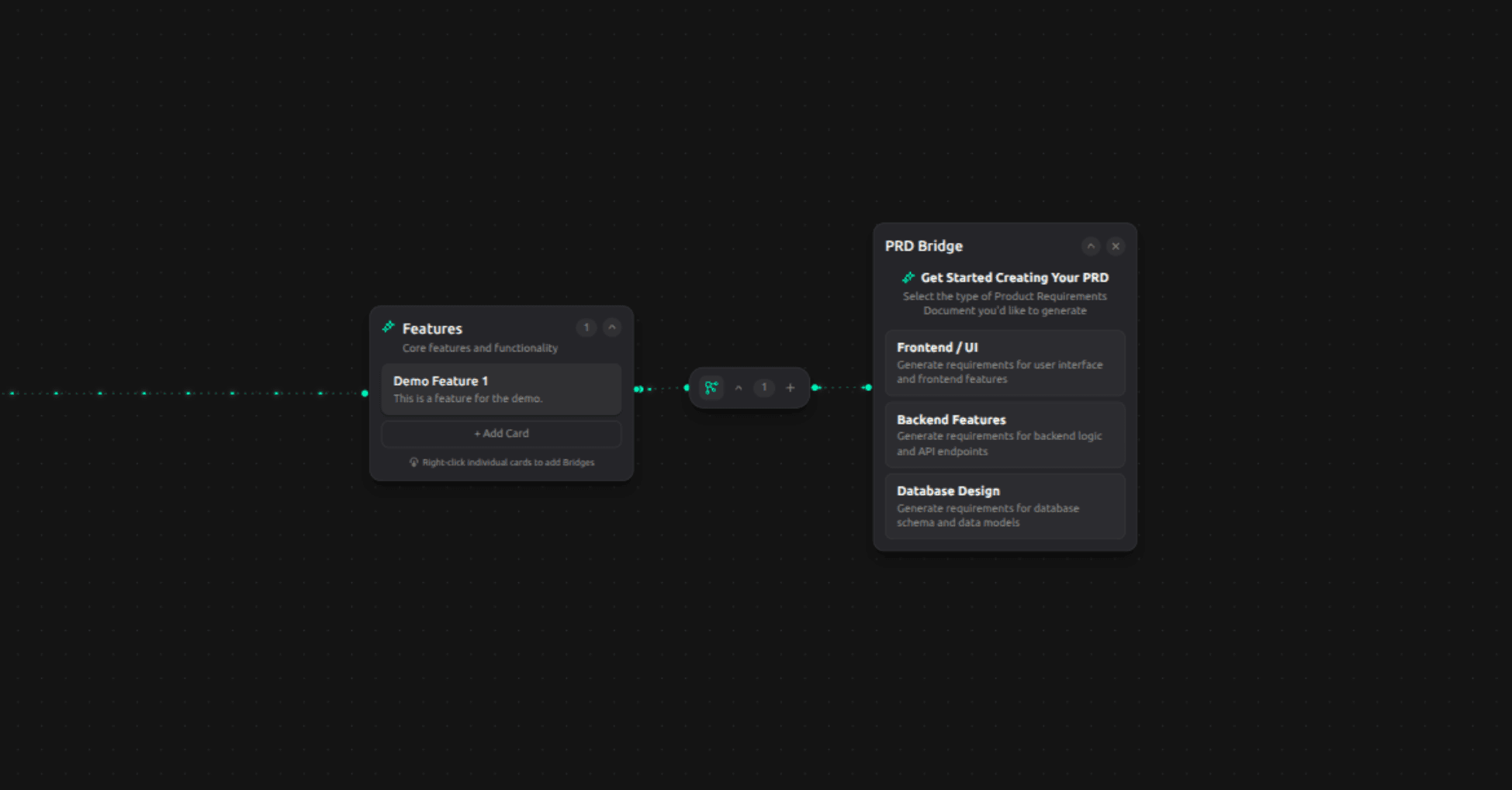Click the connector pill count badge showing 1

[x=764, y=387]
